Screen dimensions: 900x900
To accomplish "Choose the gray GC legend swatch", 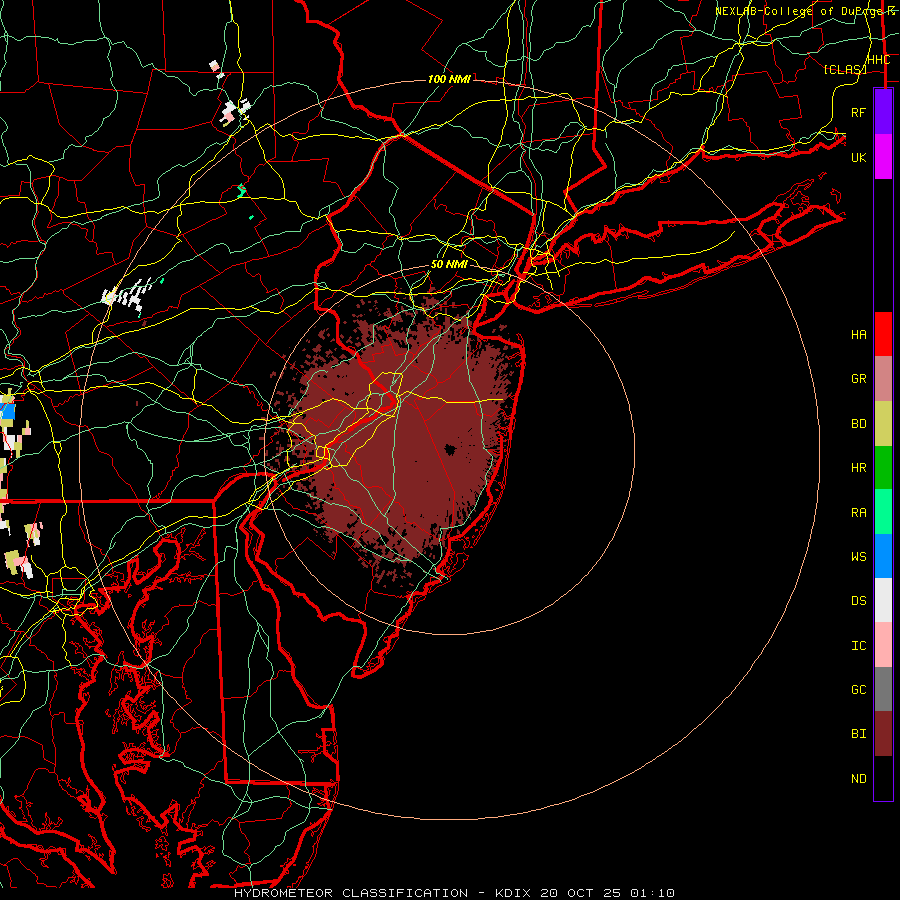I will pos(883,689).
